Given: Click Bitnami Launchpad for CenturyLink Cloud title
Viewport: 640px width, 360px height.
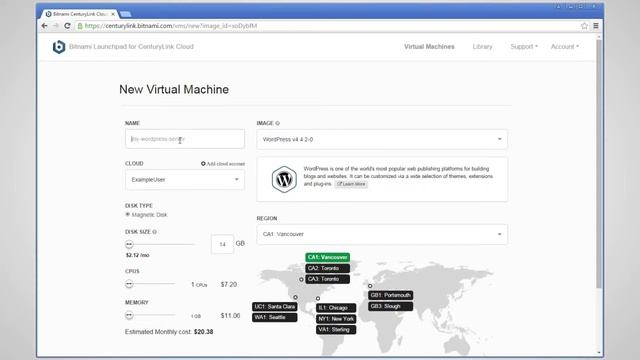Looking at the screenshot, I should (x=131, y=47).
